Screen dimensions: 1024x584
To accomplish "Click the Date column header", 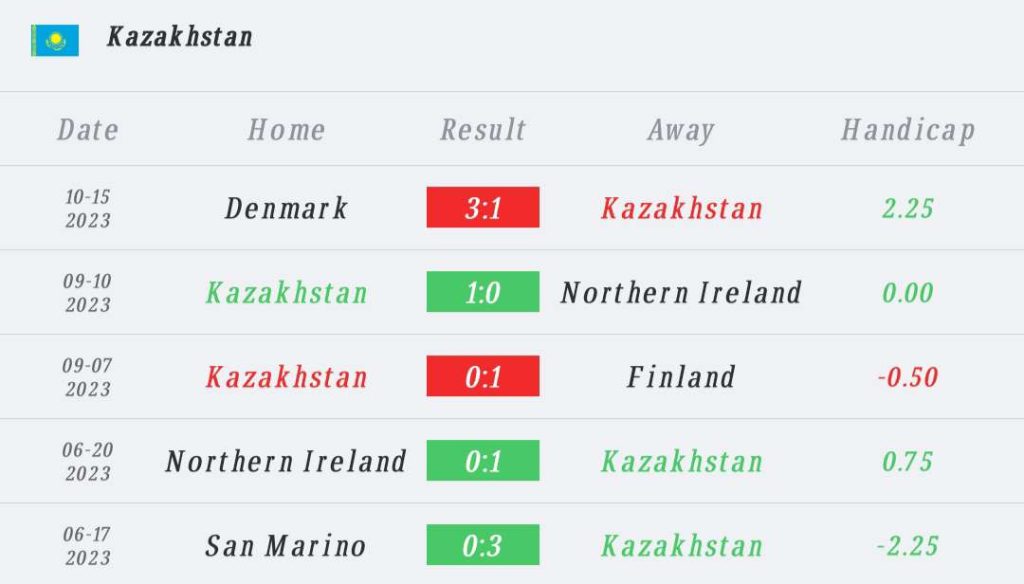I will click(88, 129).
